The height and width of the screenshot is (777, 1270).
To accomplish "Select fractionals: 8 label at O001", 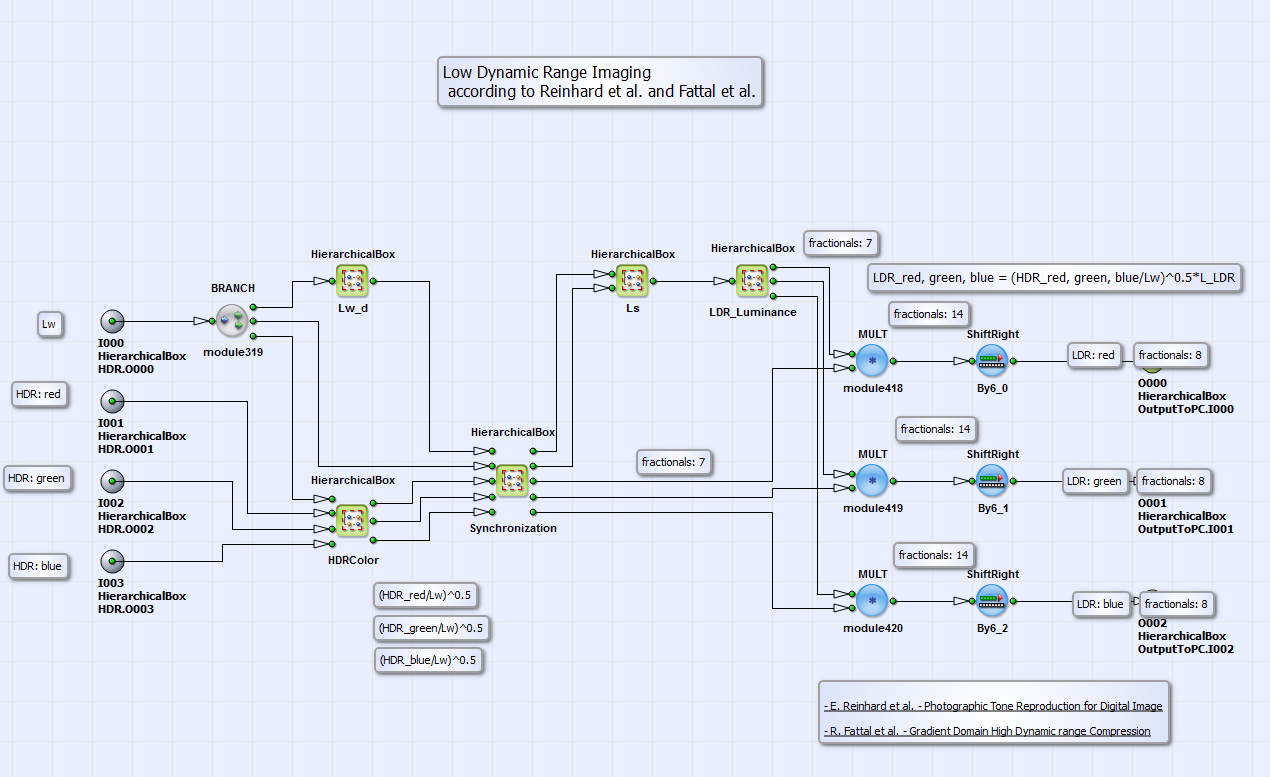I will [x=1174, y=481].
